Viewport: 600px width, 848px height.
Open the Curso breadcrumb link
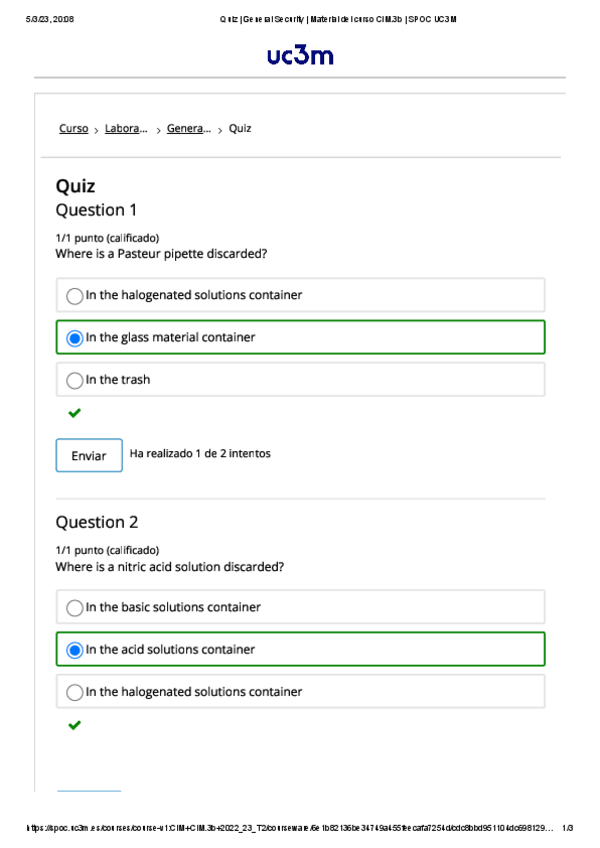pos(73,129)
